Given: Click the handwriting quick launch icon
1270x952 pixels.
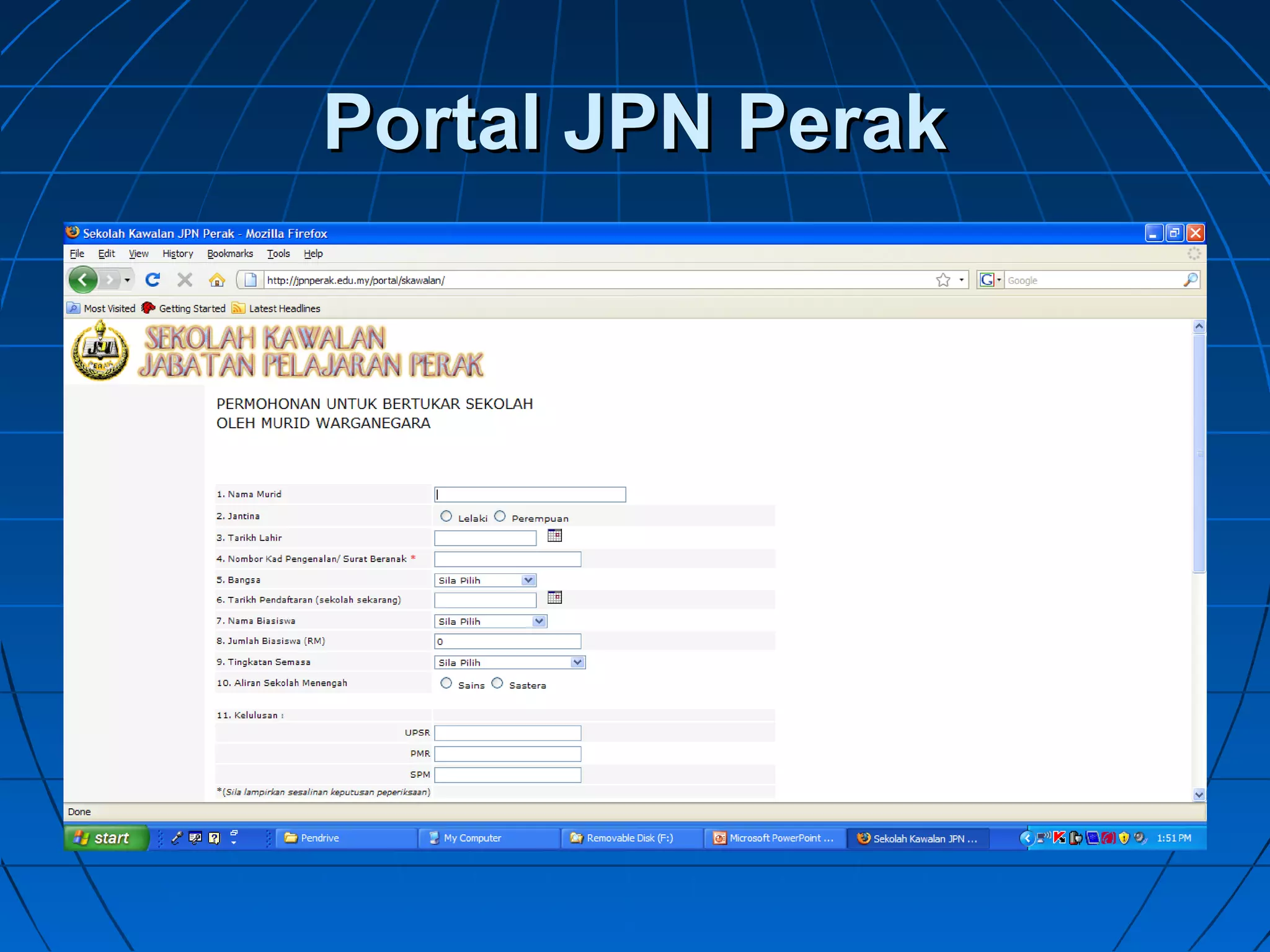Looking at the screenshot, I should coord(195,838).
